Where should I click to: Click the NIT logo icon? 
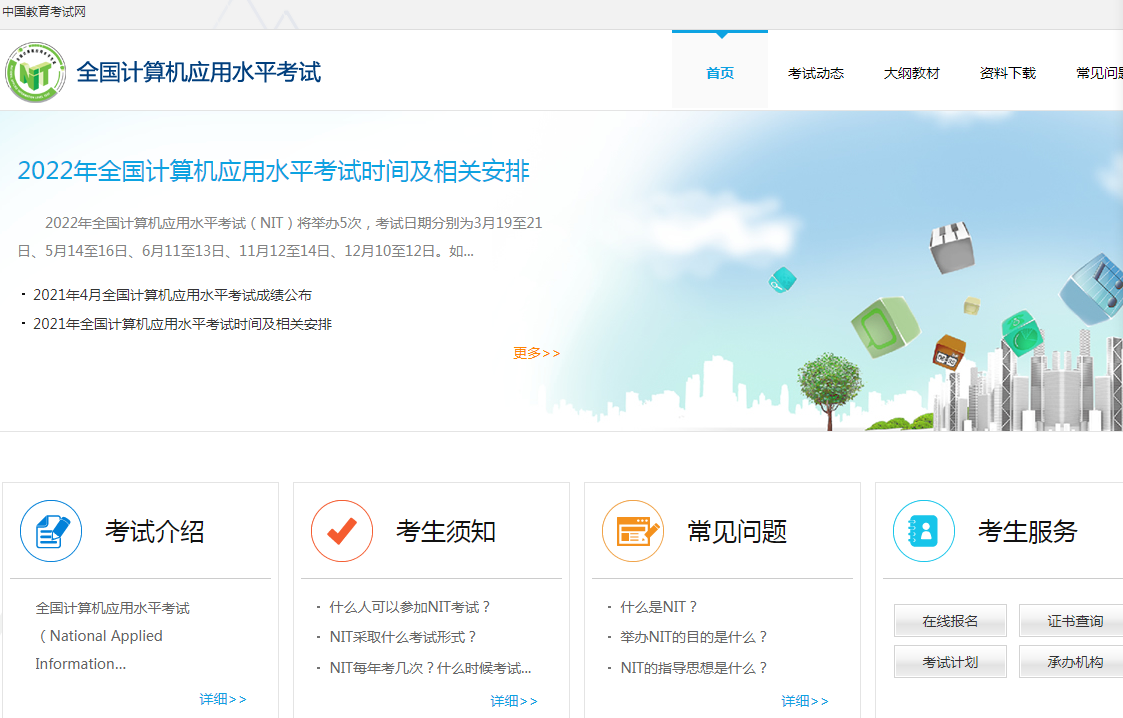click(x=35, y=72)
